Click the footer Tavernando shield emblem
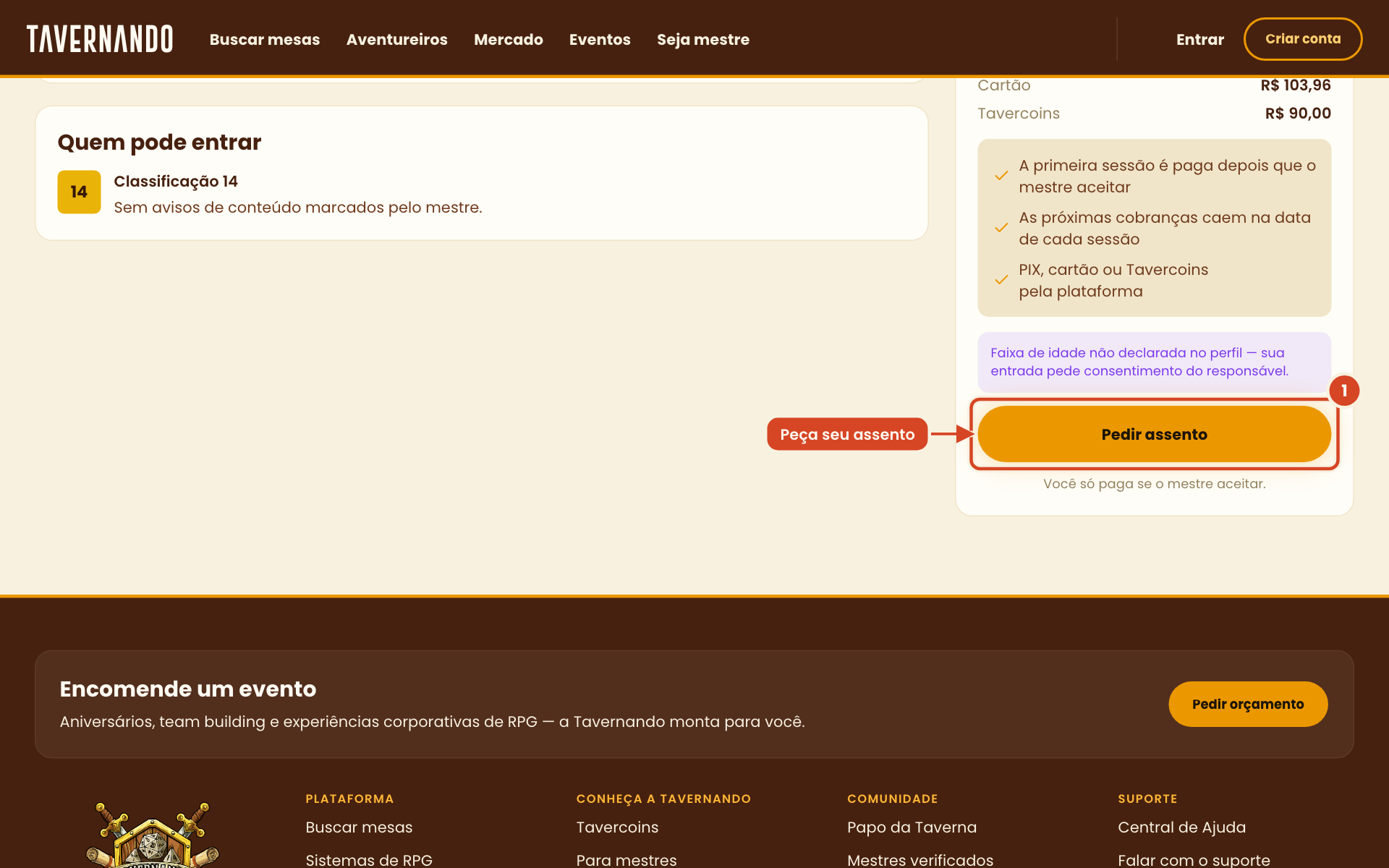Viewport: 1389px width, 868px height. 153,835
